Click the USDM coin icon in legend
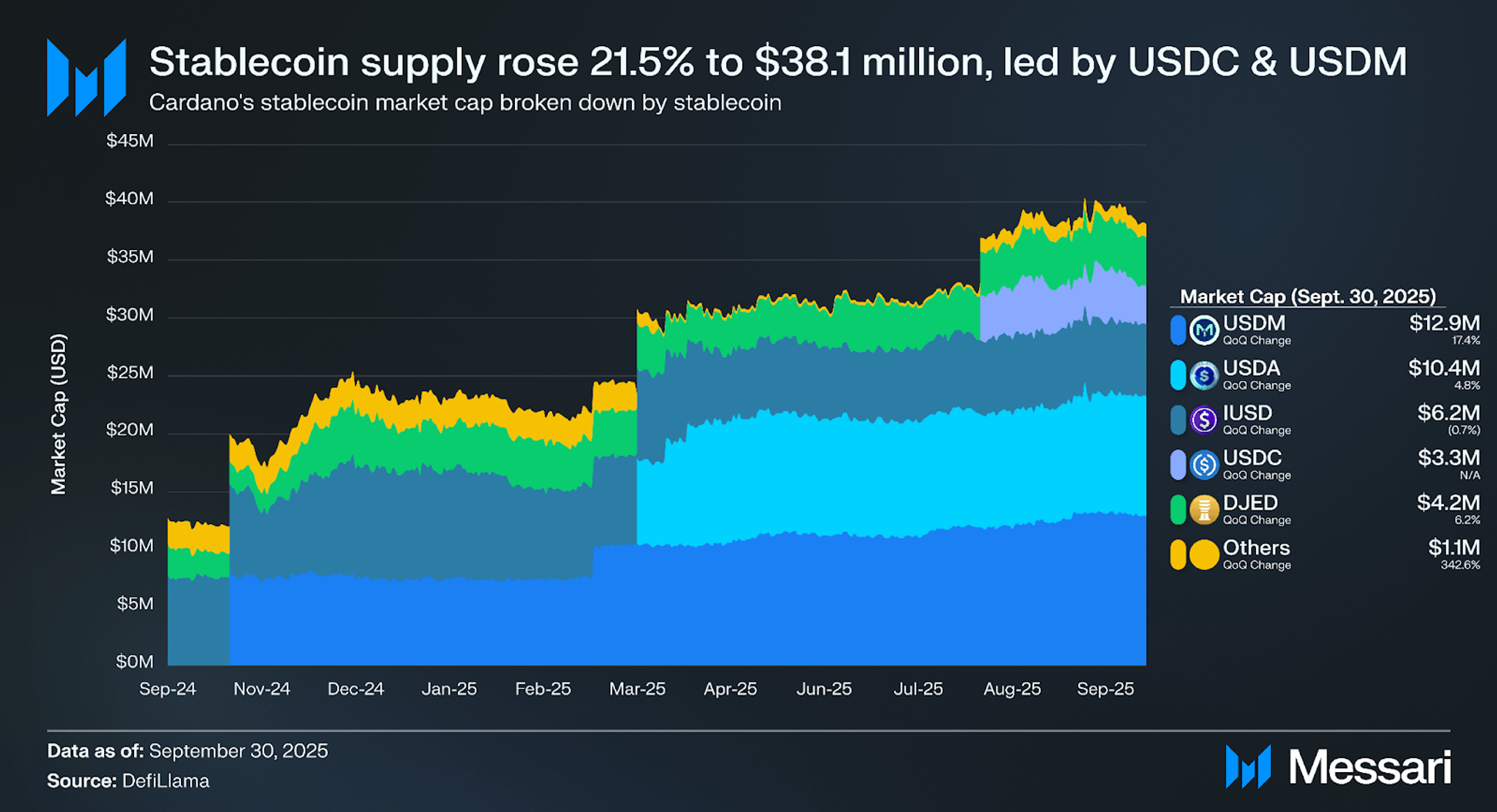Viewport: 1497px width, 812px height. [1203, 330]
